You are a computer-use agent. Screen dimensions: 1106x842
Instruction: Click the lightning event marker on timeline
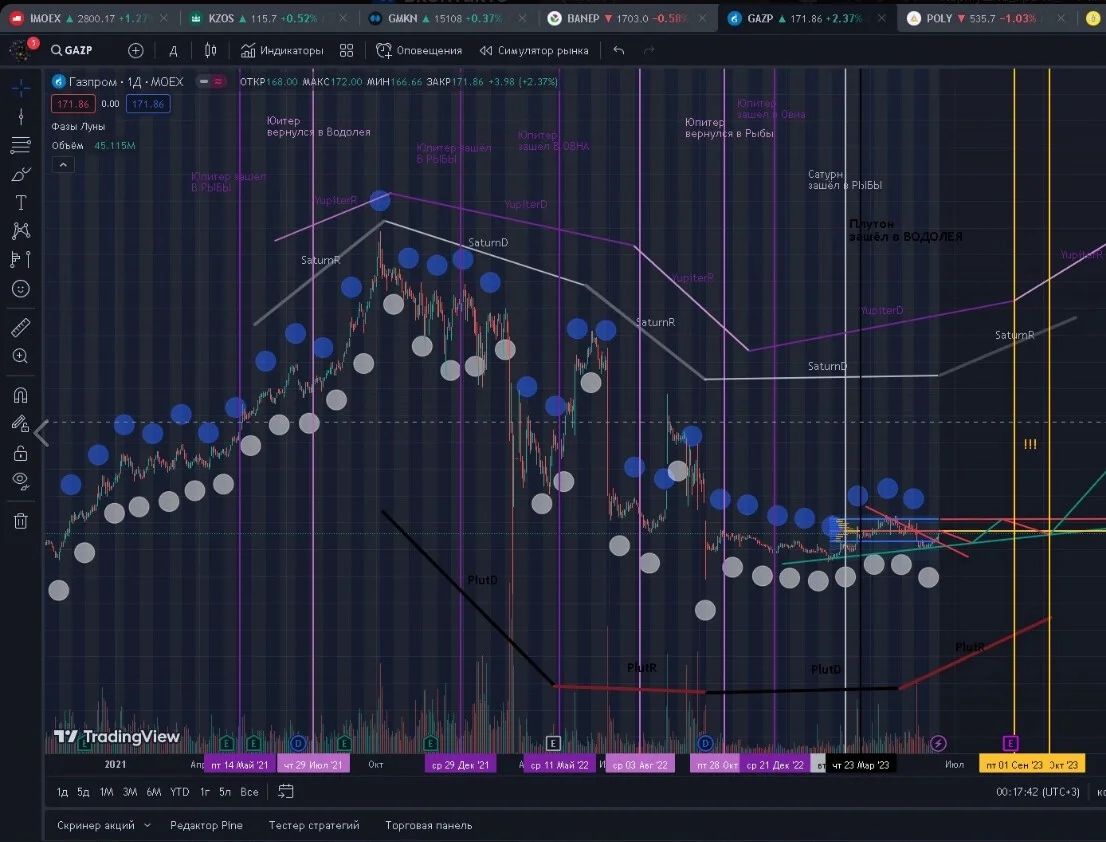pos(937,743)
